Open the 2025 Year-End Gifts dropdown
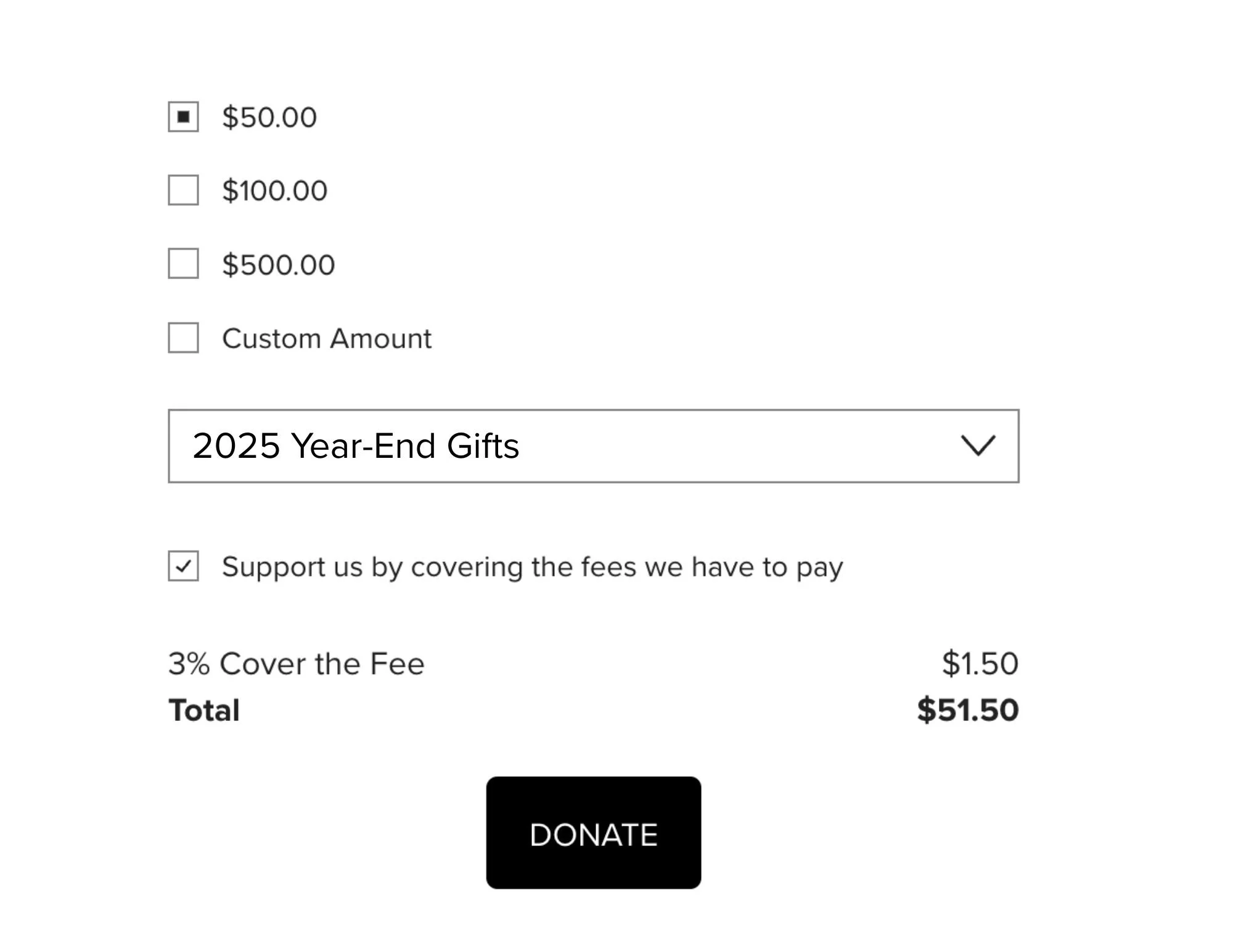This screenshot has width=1233, height=952. tap(593, 445)
